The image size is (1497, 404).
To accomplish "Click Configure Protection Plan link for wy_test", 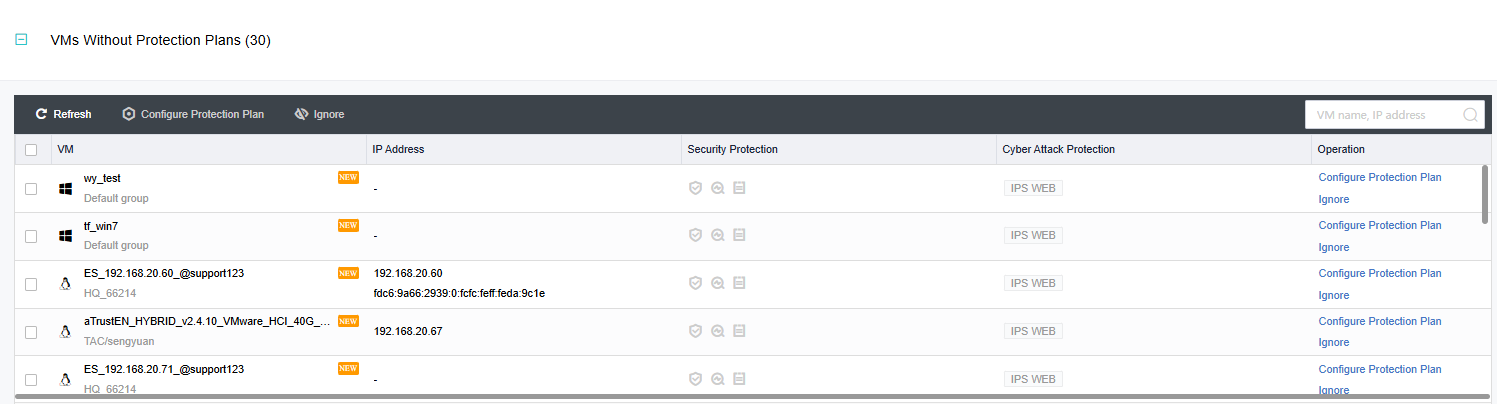I will tap(1379, 177).
